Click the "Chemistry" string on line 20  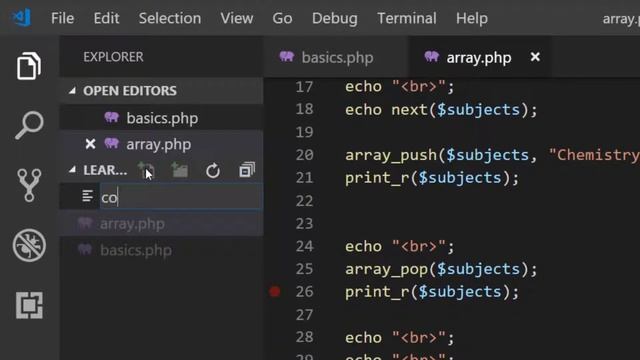click(594, 155)
